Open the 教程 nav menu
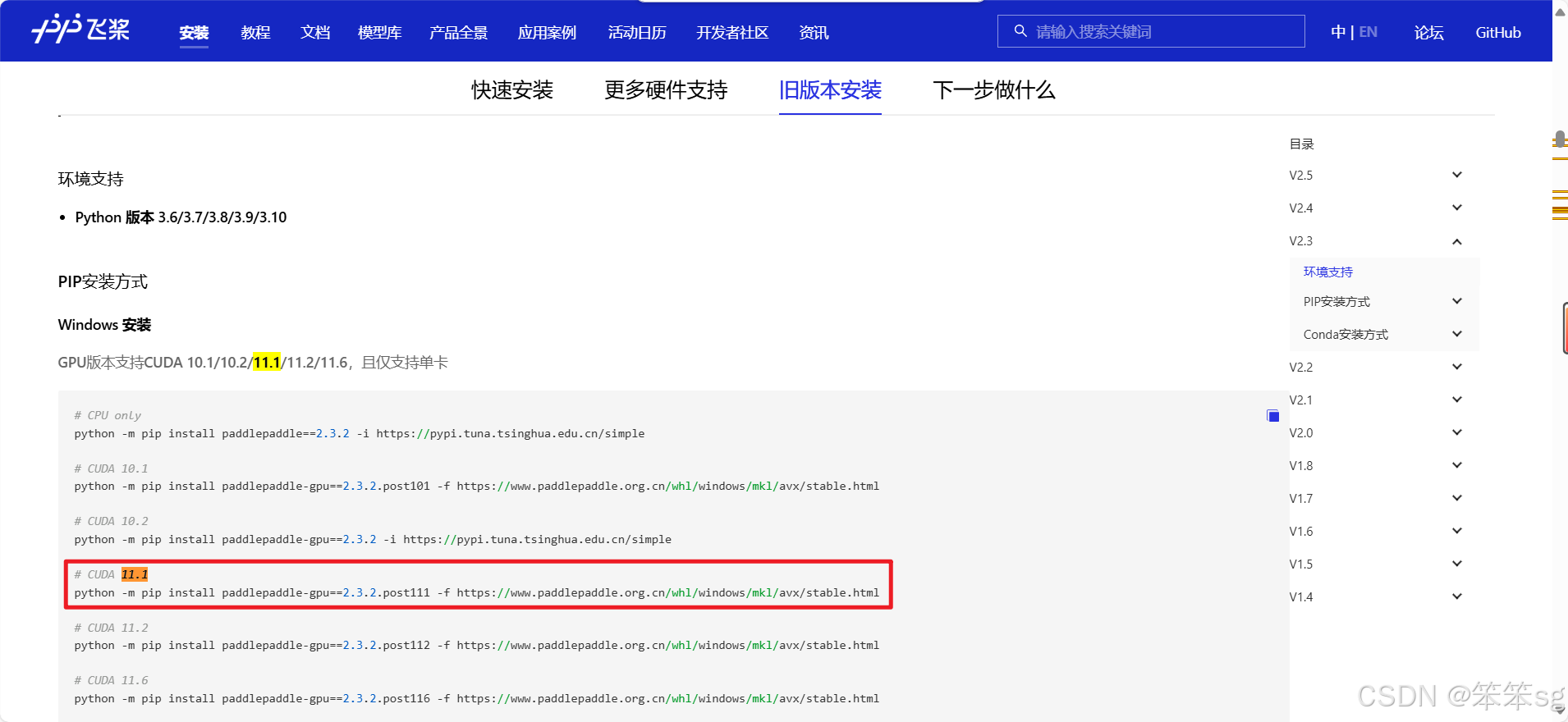The width and height of the screenshot is (1568, 722). (x=255, y=33)
